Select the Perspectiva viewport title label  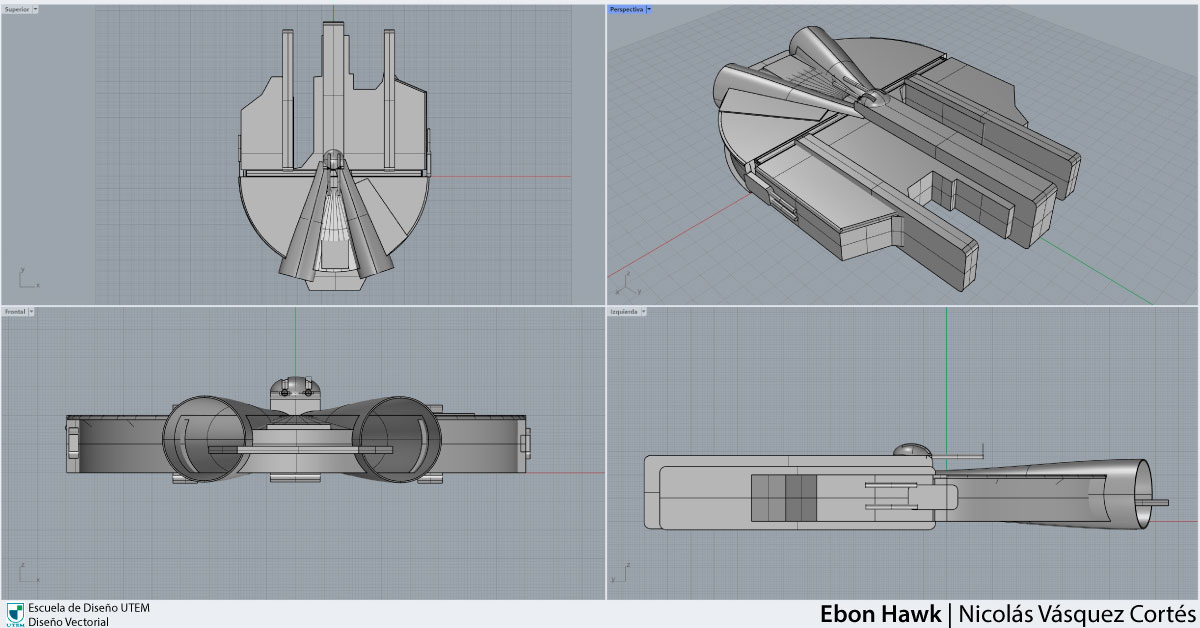(626, 9)
